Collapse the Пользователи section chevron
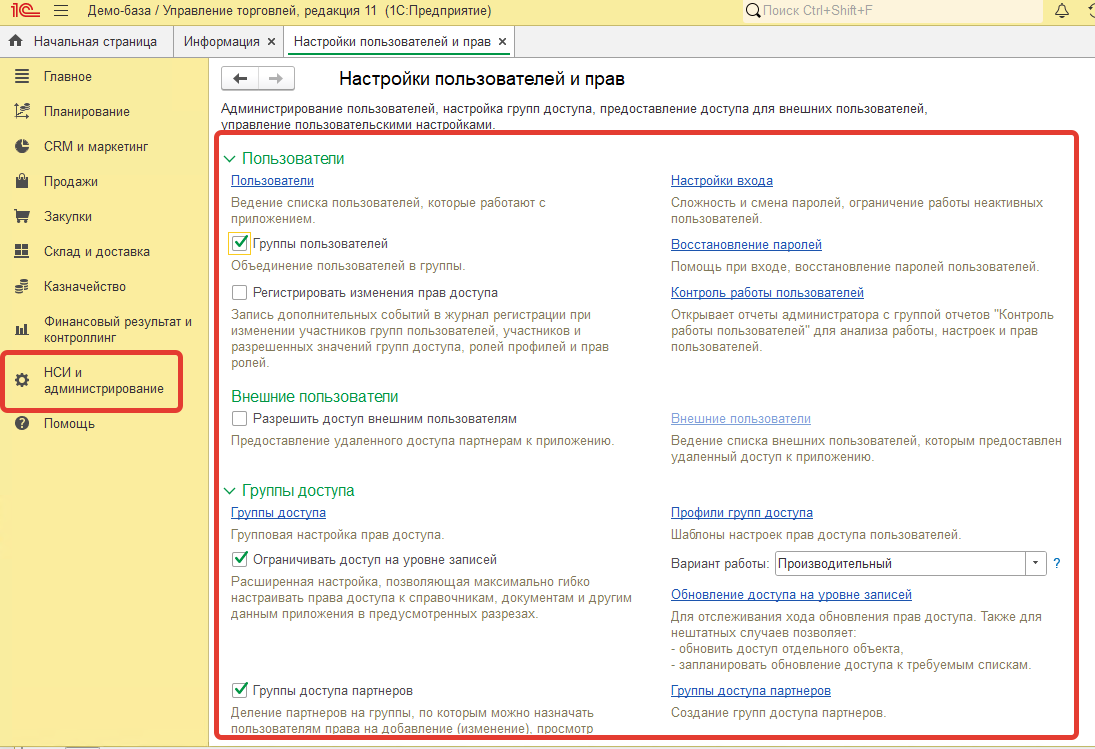The height and width of the screenshot is (749, 1095). tap(230, 158)
